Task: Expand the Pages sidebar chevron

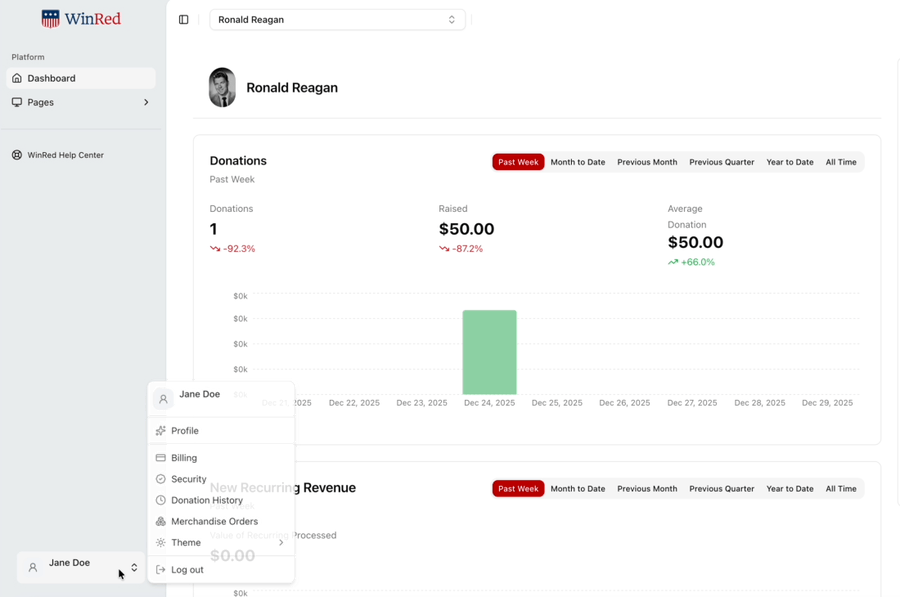Action: (x=146, y=102)
